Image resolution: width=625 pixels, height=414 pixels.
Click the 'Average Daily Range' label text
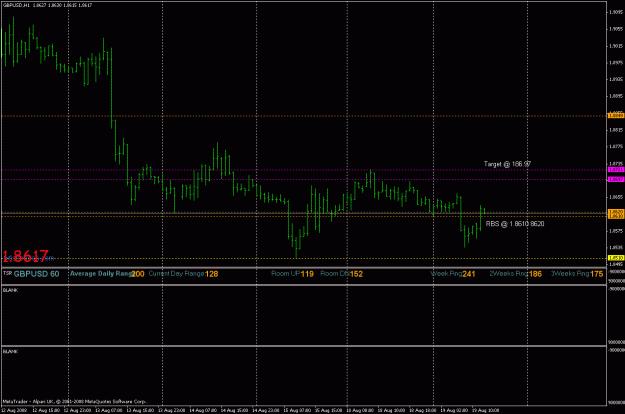[x=101, y=274]
